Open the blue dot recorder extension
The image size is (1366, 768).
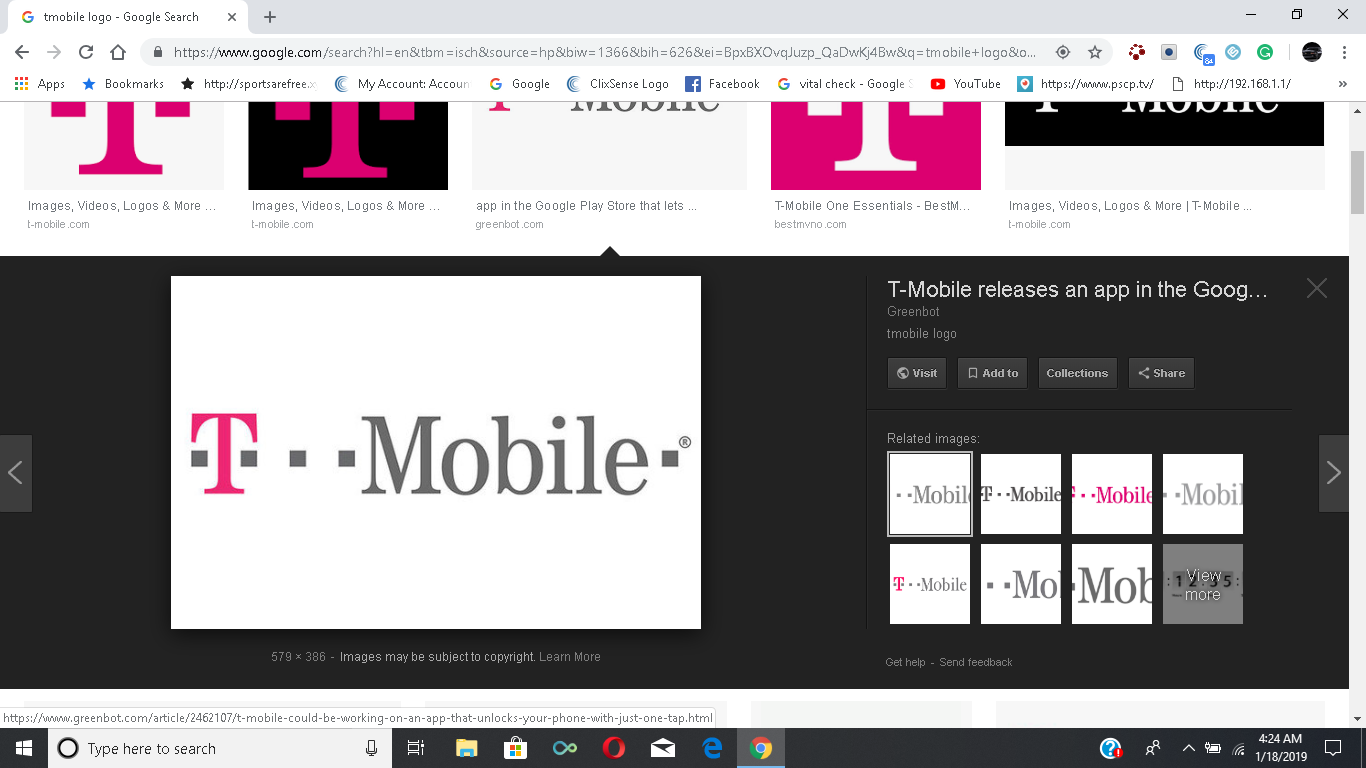click(1169, 52)
